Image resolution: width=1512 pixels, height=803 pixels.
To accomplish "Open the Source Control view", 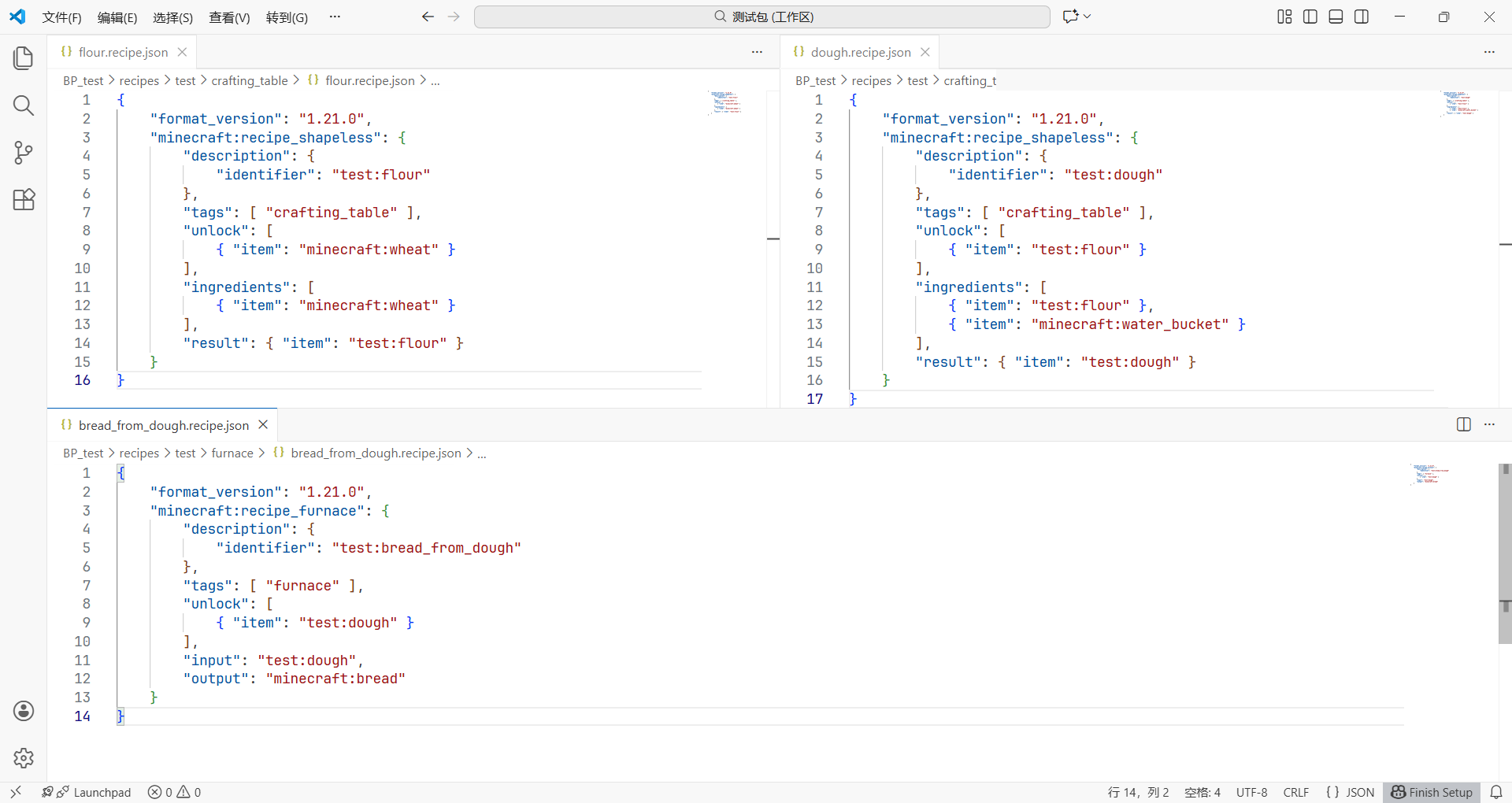I will [x=24, y=153].
